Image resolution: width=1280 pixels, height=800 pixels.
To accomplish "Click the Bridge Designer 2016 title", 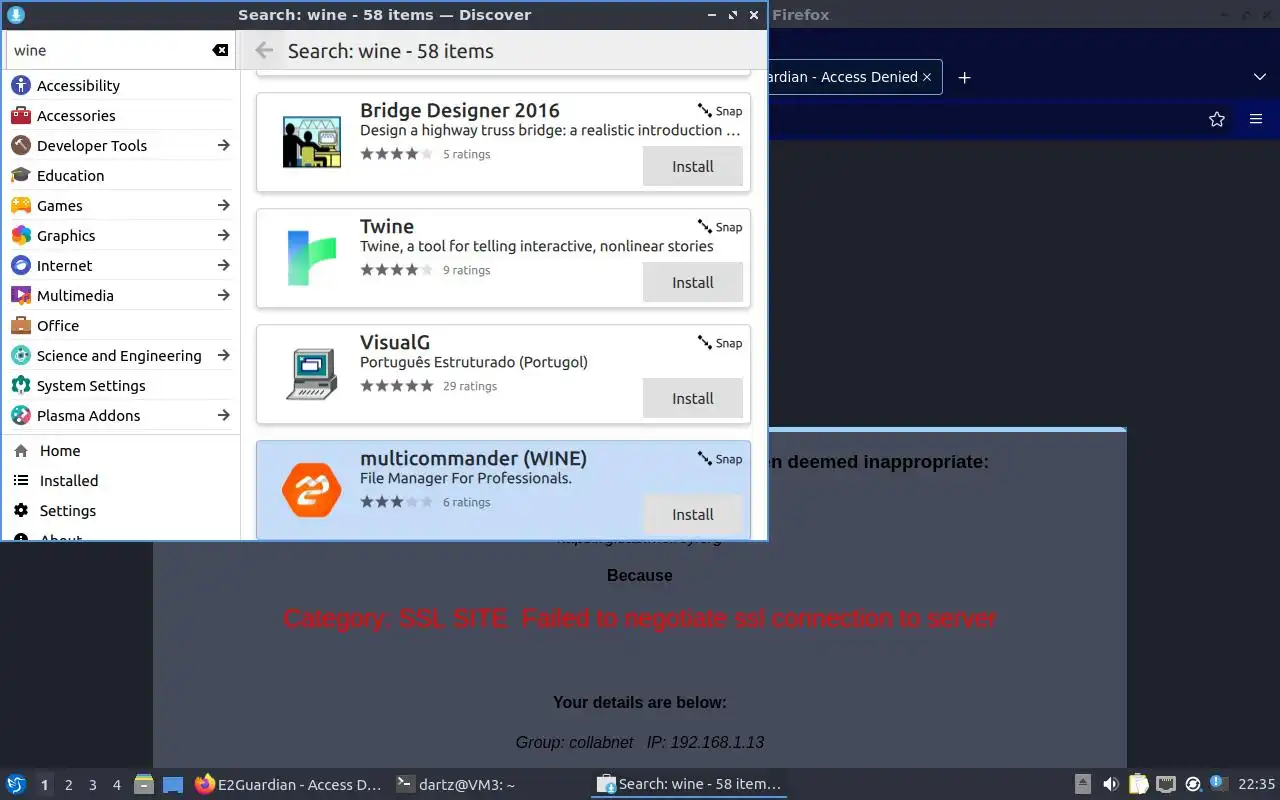I will [460, 110].
